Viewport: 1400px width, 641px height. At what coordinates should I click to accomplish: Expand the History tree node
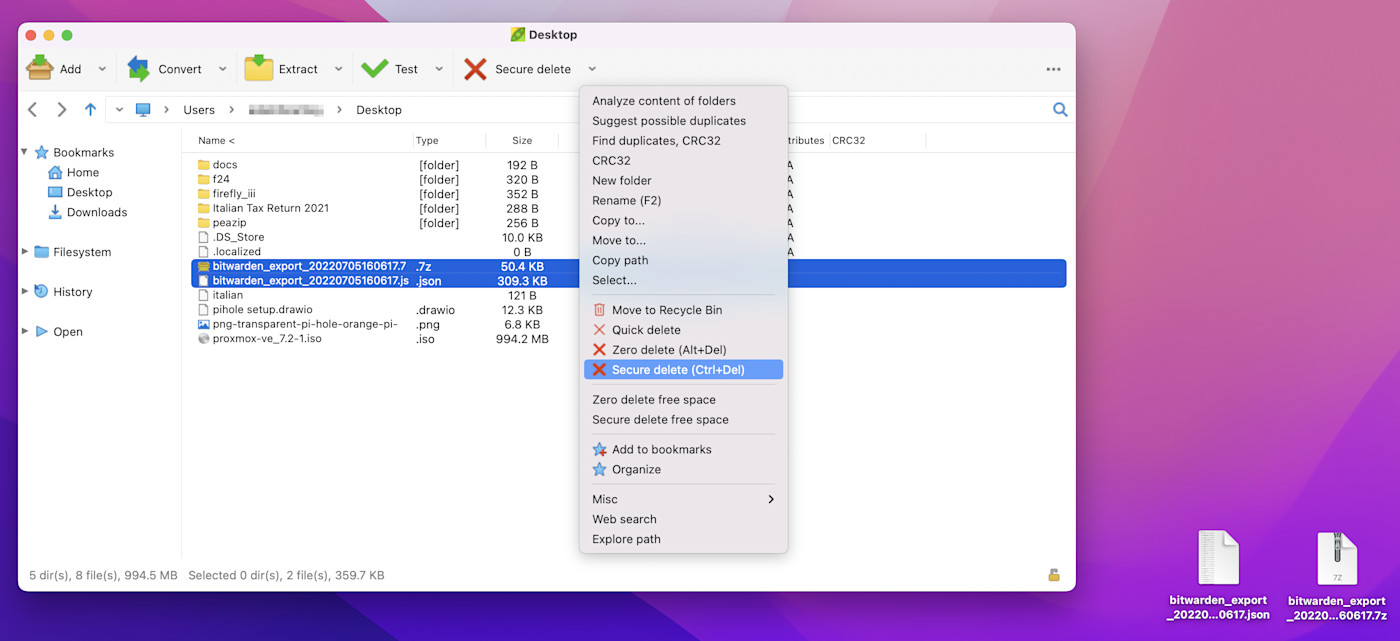pos(25,291)
